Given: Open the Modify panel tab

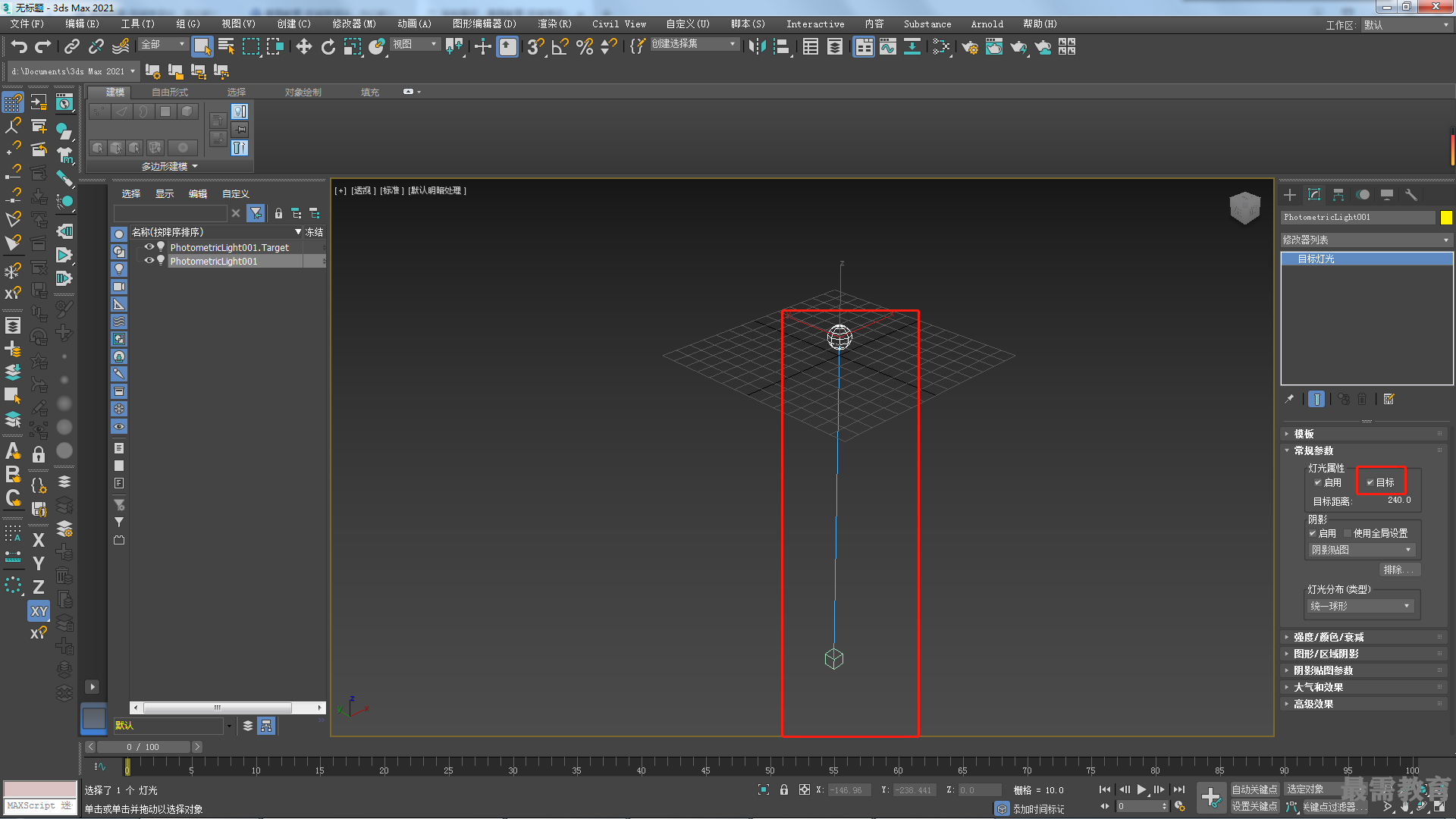Looking at the screenshot, I should click(1314, 195).
